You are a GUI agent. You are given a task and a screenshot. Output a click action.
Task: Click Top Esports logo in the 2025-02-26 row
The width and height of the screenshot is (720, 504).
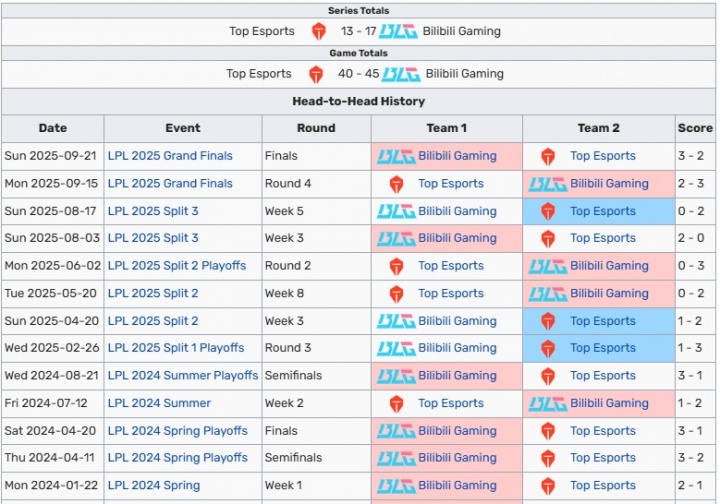coord(548,348)
